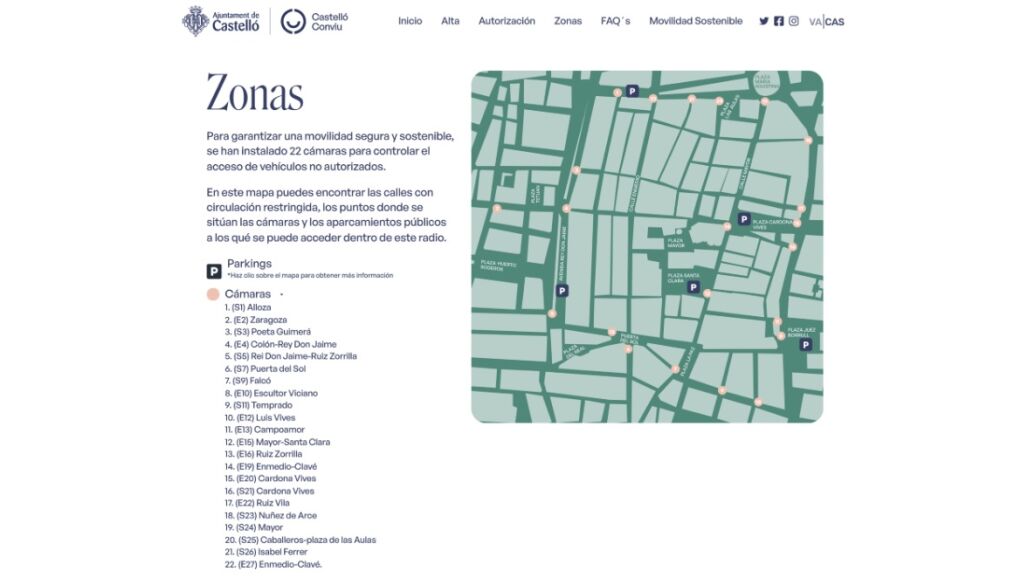1028x578 pixels.
Task: Open the Movilidad Sostenible link
Action: coord(695,21)
